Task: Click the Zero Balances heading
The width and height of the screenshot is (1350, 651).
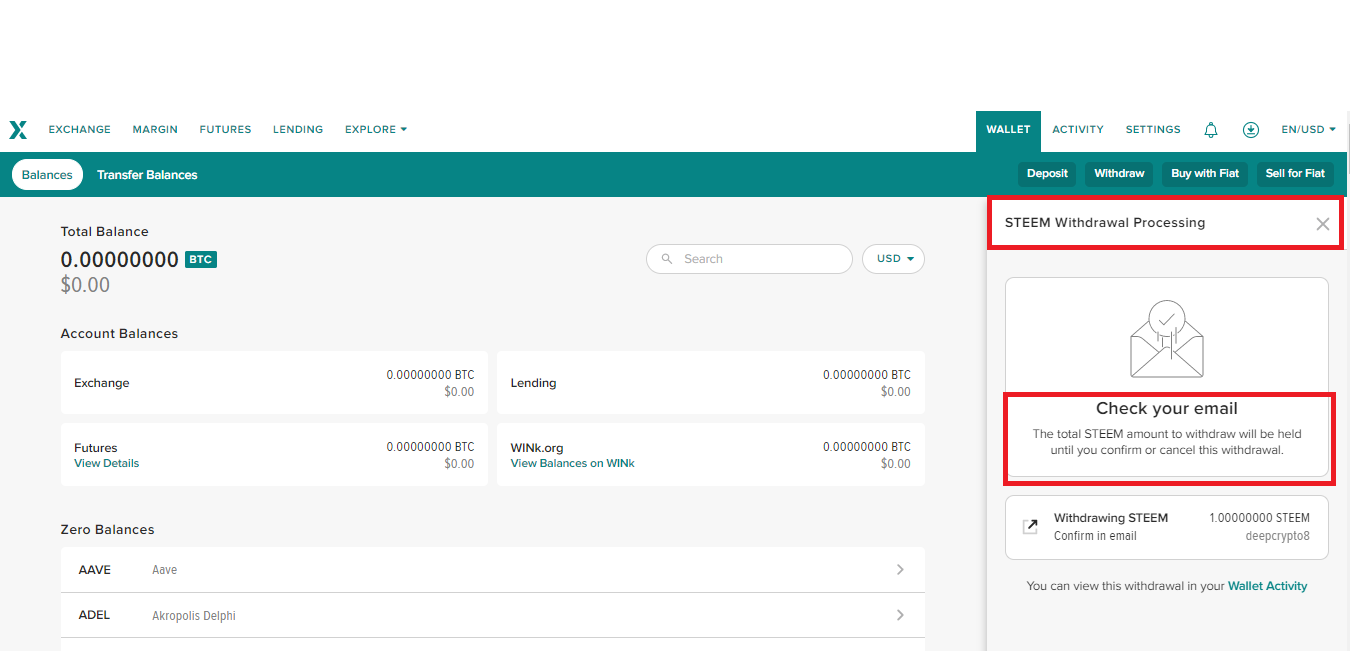Action: [x=107, y=530]
